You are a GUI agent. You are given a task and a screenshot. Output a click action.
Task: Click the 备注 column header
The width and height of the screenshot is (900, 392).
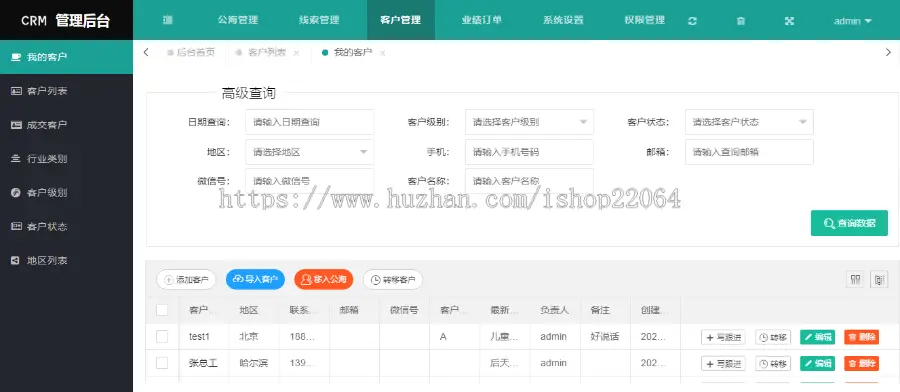(606, 311)
